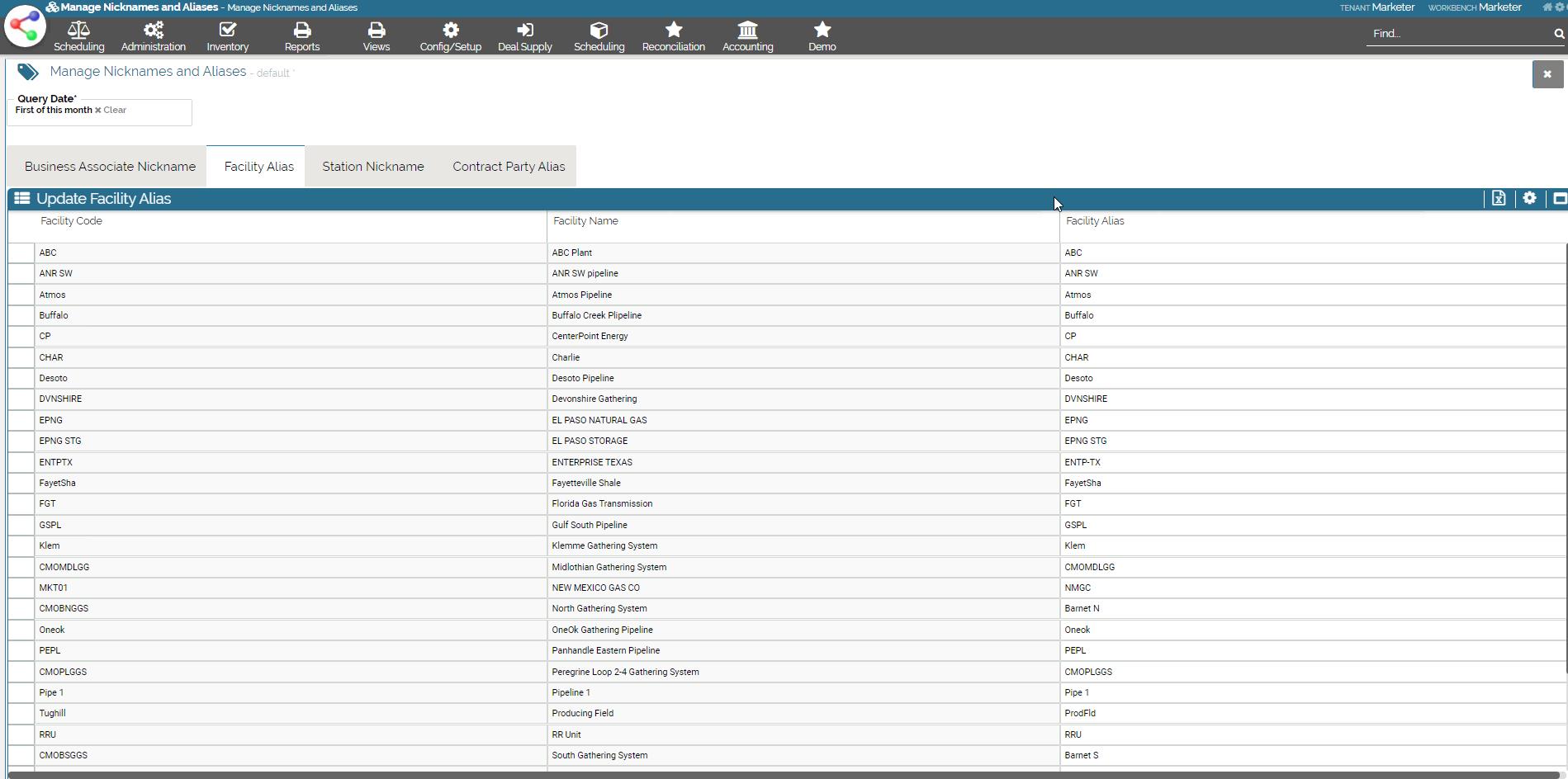Export the Facility Alias grid to Excel
The width and height of the screenshot is (1568, 779).
(x=1499, y=199)
